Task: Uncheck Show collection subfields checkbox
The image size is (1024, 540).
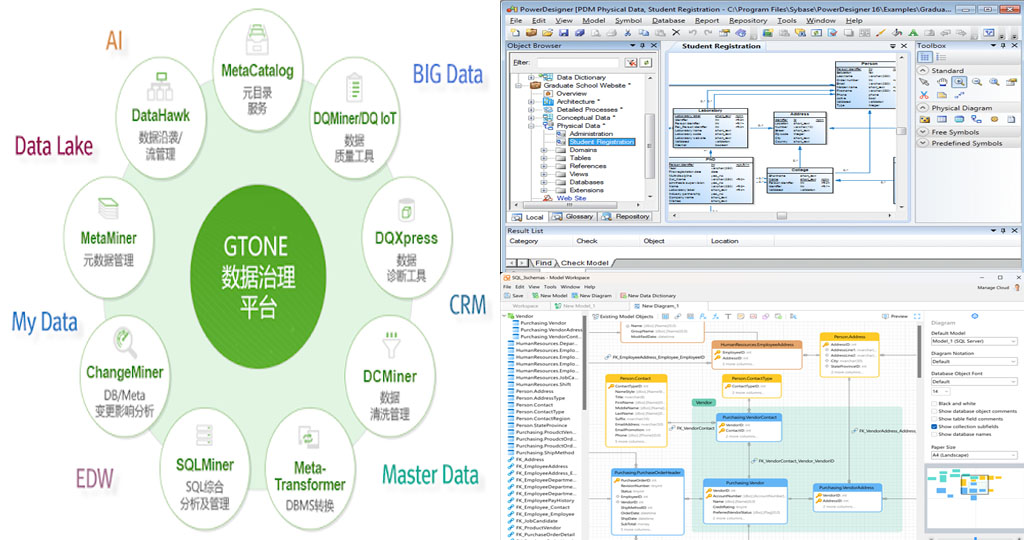Action: (934, 426)
